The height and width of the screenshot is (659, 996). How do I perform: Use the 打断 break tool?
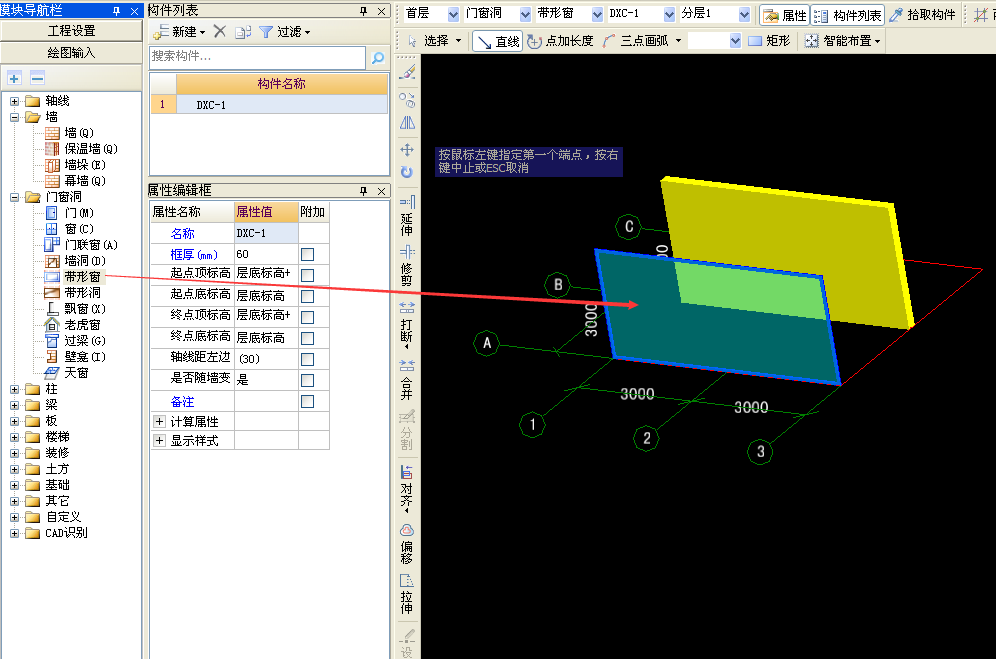click(407, 324)
